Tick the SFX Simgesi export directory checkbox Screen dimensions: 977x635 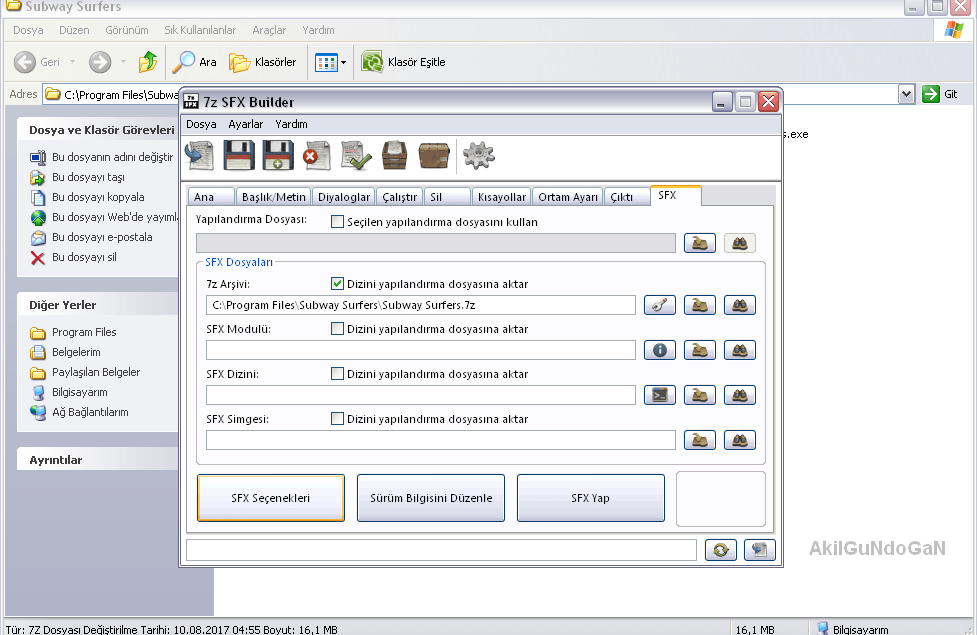tap(337, 419)
